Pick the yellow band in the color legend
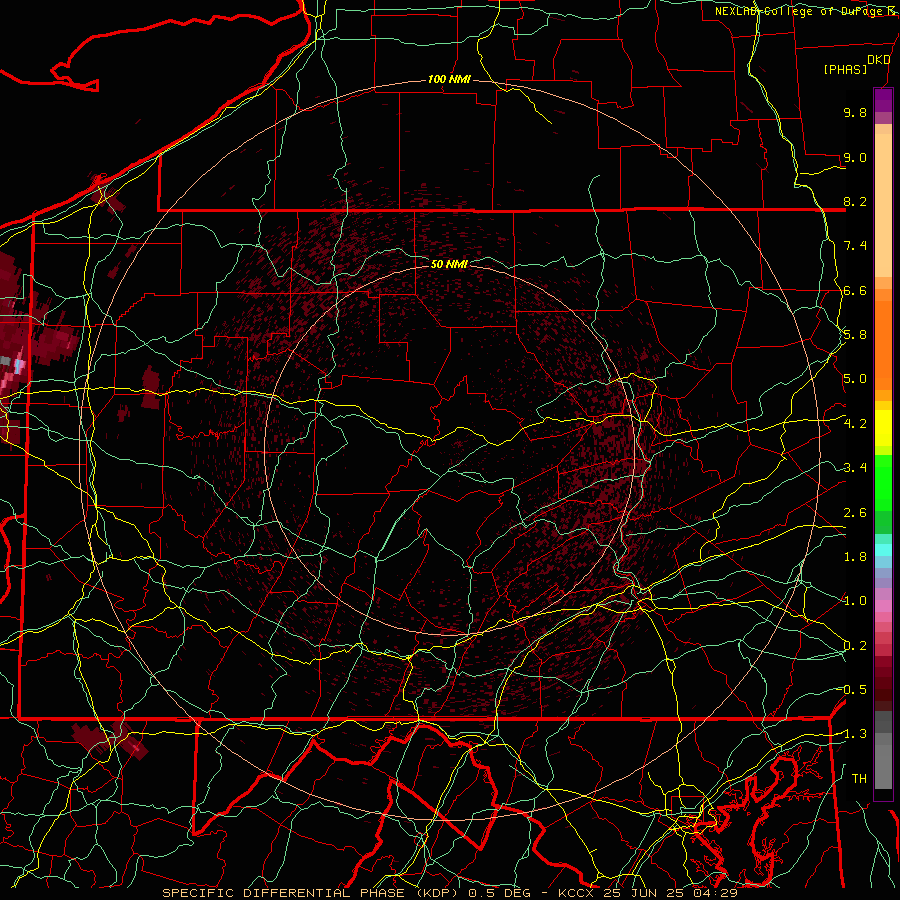The width and height of the screenshot is (900, 900). coord(883,428)
